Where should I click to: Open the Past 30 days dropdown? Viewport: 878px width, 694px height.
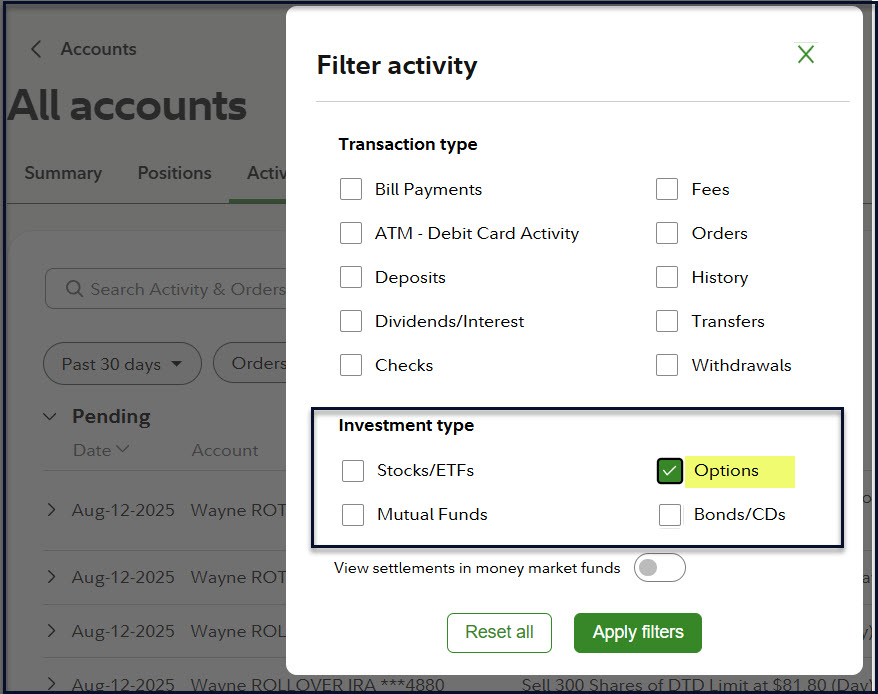(122, 364)
